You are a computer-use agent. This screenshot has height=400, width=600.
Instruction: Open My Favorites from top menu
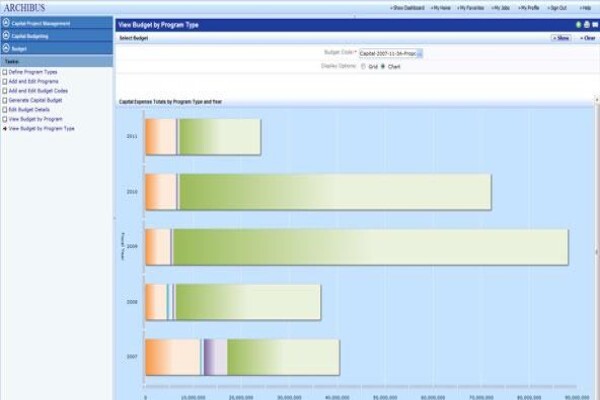coord(471,8)
